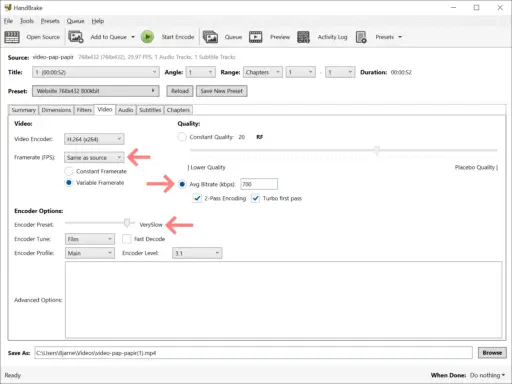Click the Save As file path field
Screen dimensions: 512x384
pyautogui.click(x=253, y=353)
